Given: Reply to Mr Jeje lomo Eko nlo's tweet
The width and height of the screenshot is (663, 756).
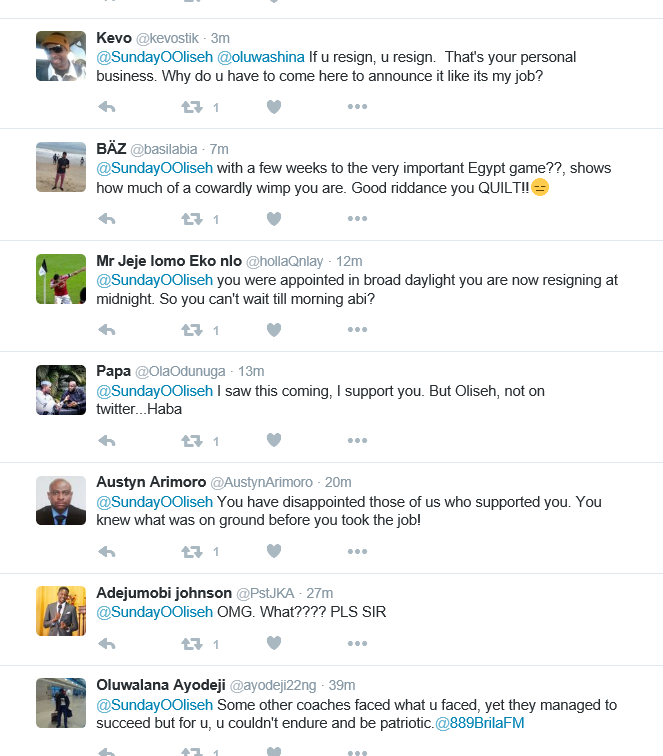Looking at the screenshot, I should [x=107, y=330].
